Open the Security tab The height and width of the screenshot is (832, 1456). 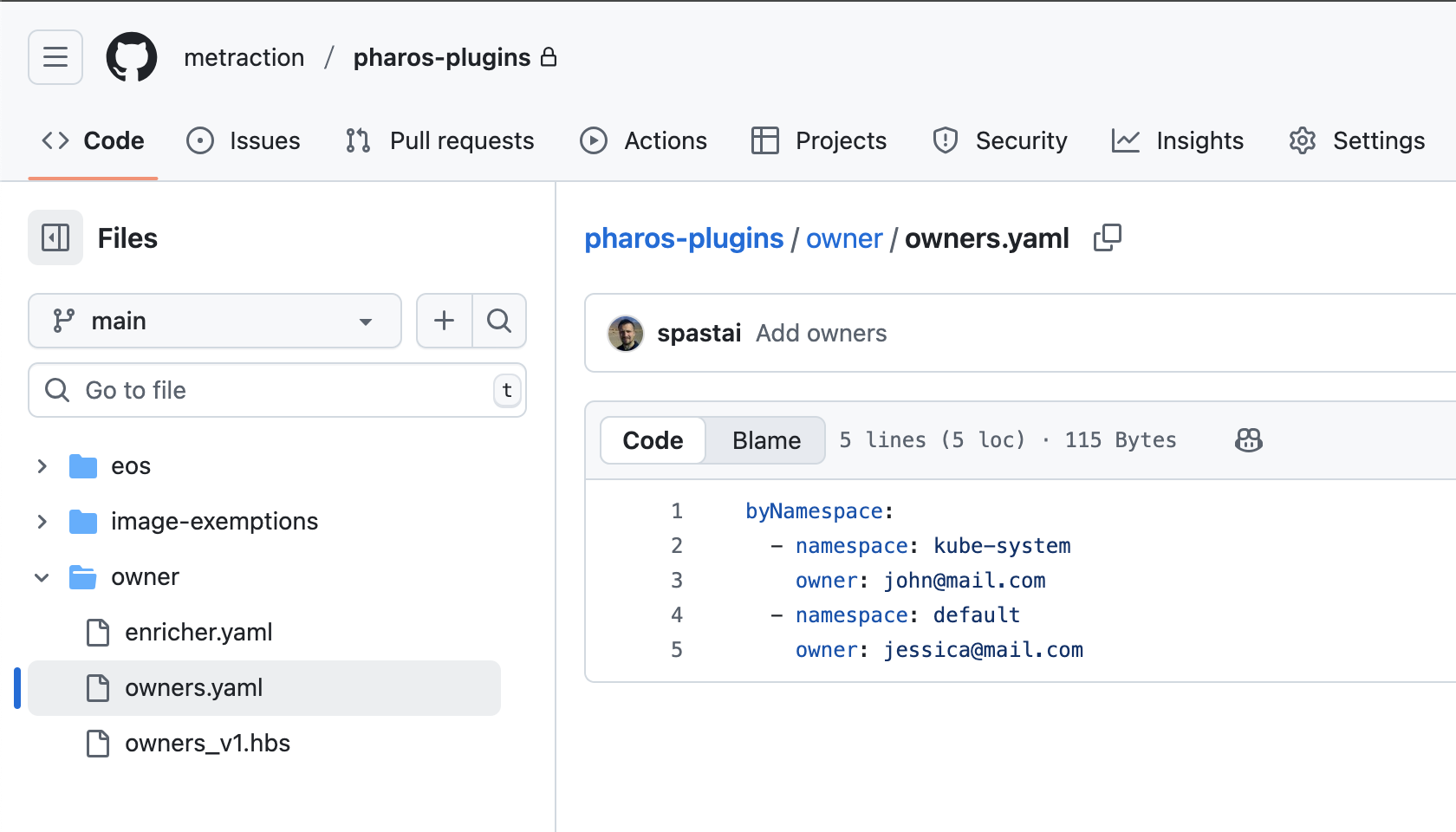pyautogui.click(x=999, y=140)
